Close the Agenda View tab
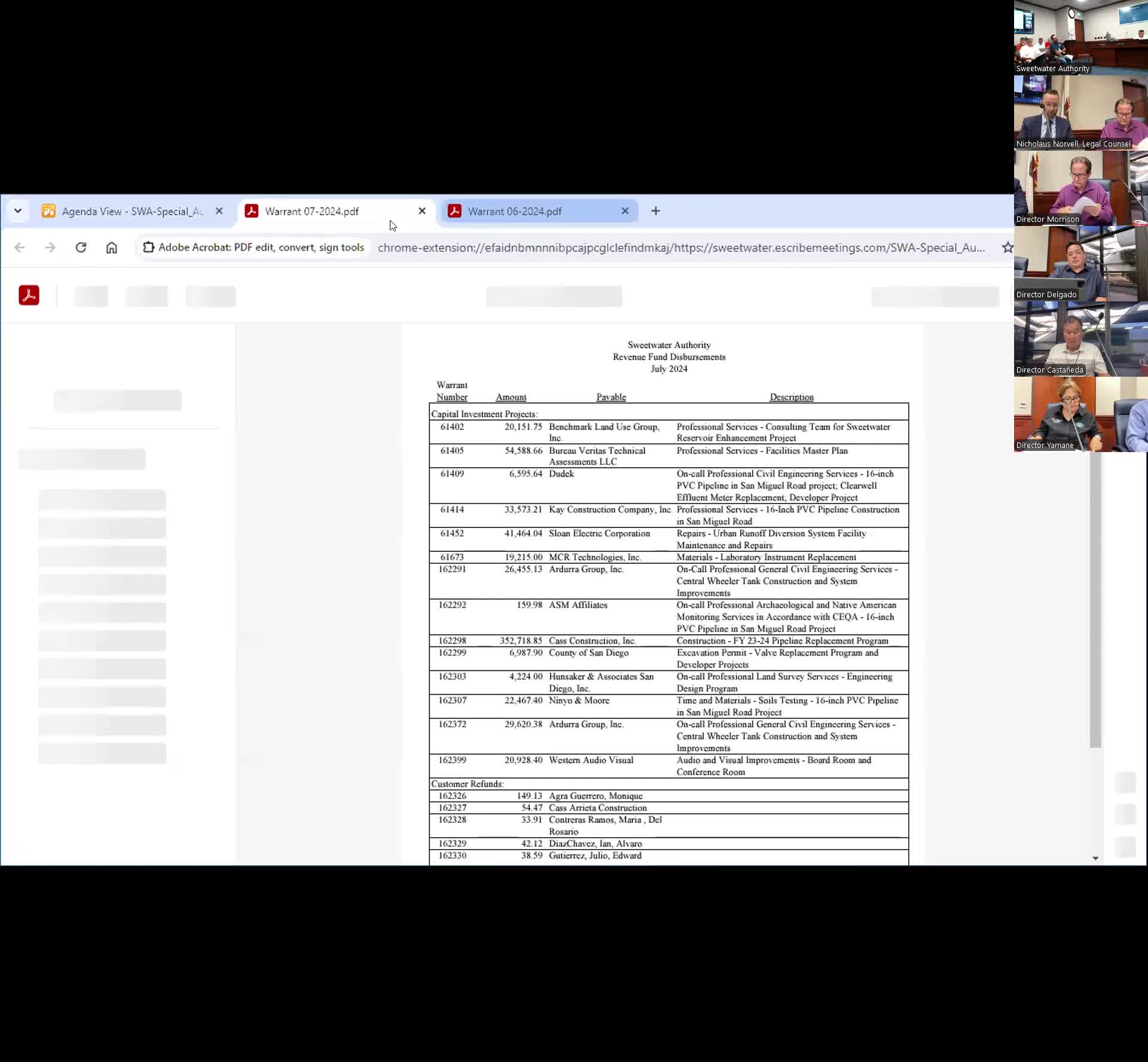The image size is (1148, 1062). click(219, 211)
